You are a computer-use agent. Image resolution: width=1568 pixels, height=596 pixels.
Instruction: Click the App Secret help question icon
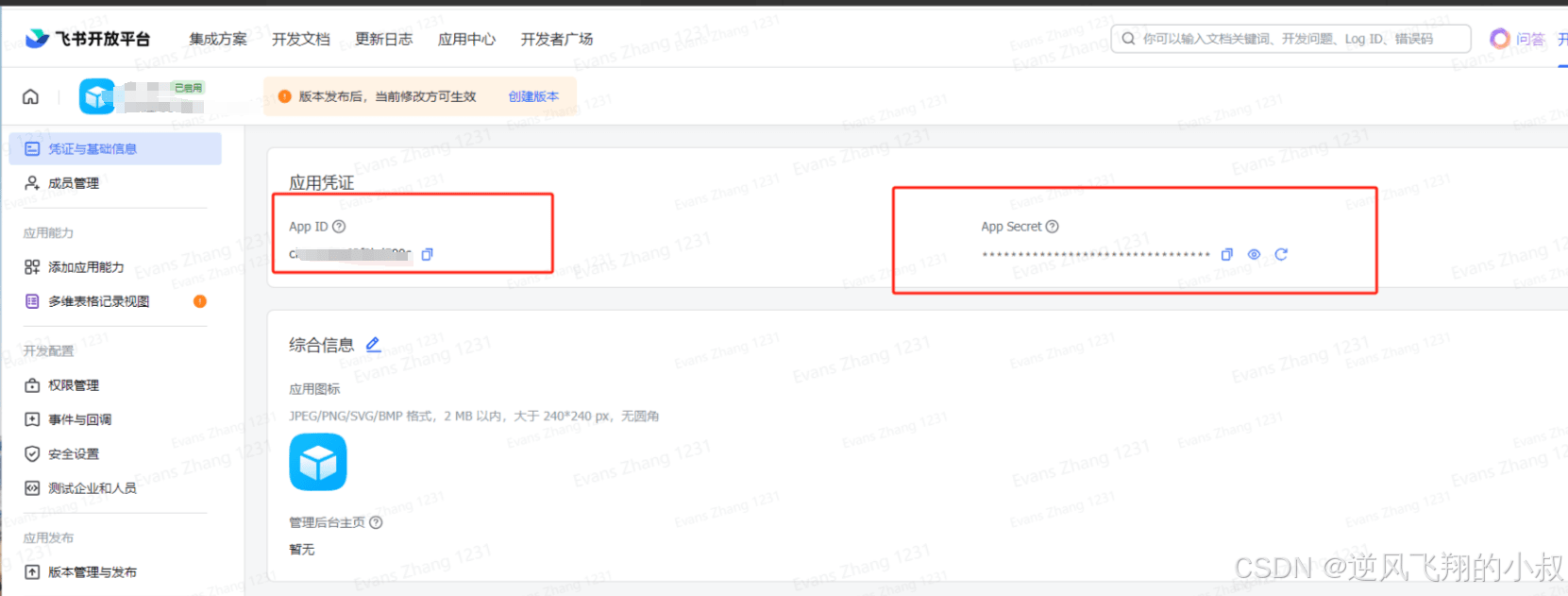click(x=1053, y=227)
